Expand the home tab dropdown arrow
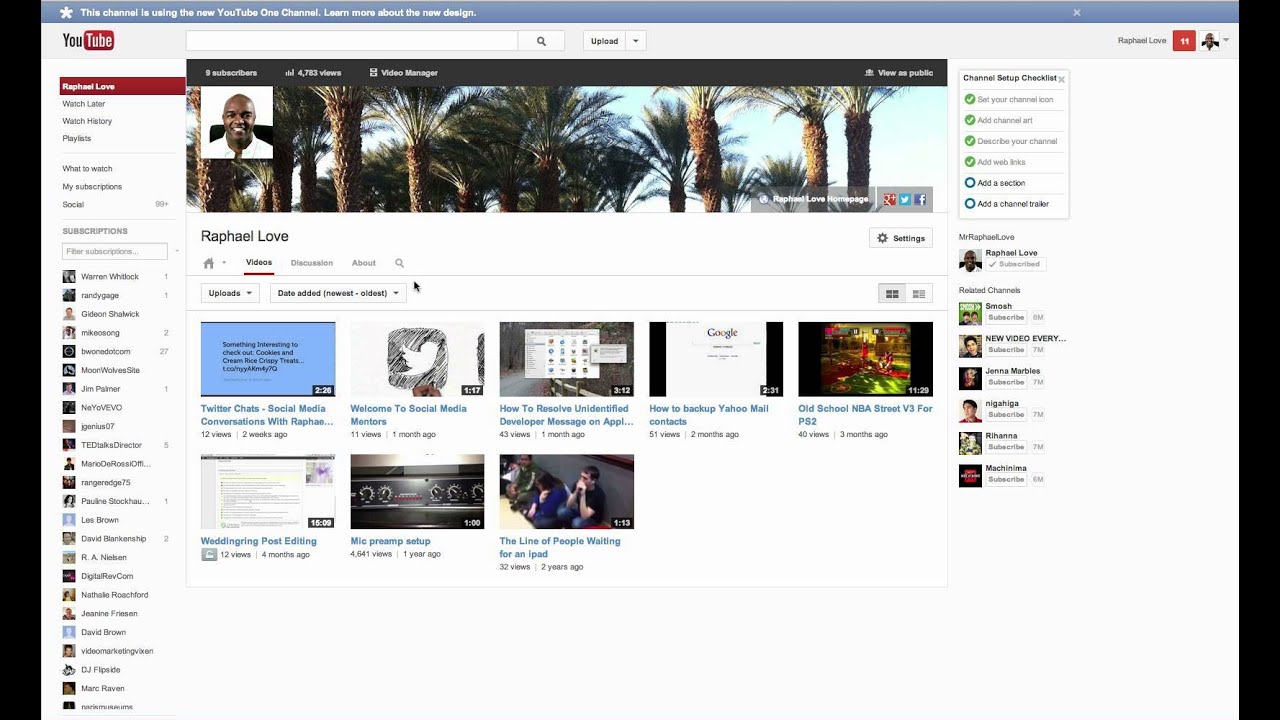This screenshot has width=1280, height=720. (x=224, y=263)
